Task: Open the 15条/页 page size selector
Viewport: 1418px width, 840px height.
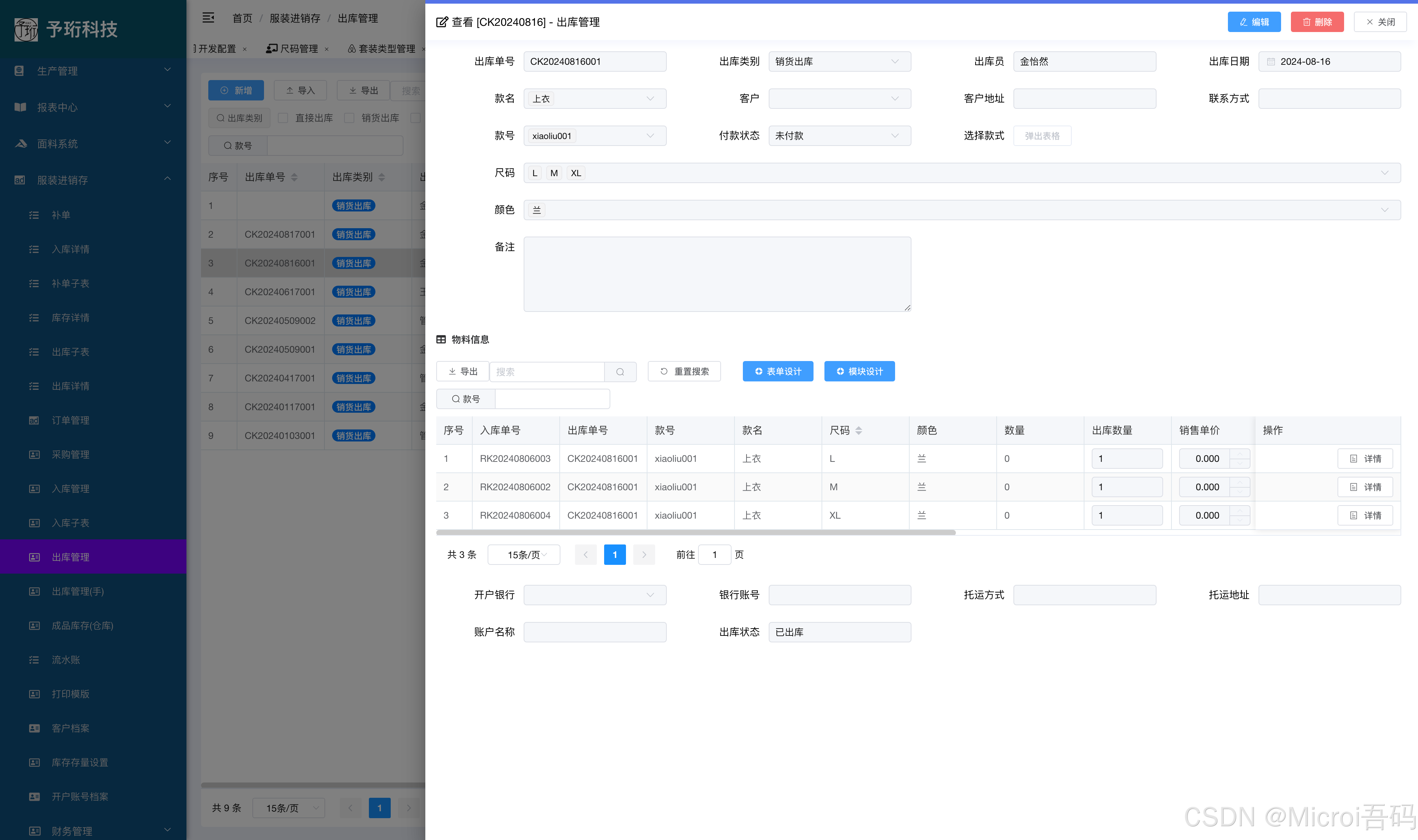Action: (524, 555)
